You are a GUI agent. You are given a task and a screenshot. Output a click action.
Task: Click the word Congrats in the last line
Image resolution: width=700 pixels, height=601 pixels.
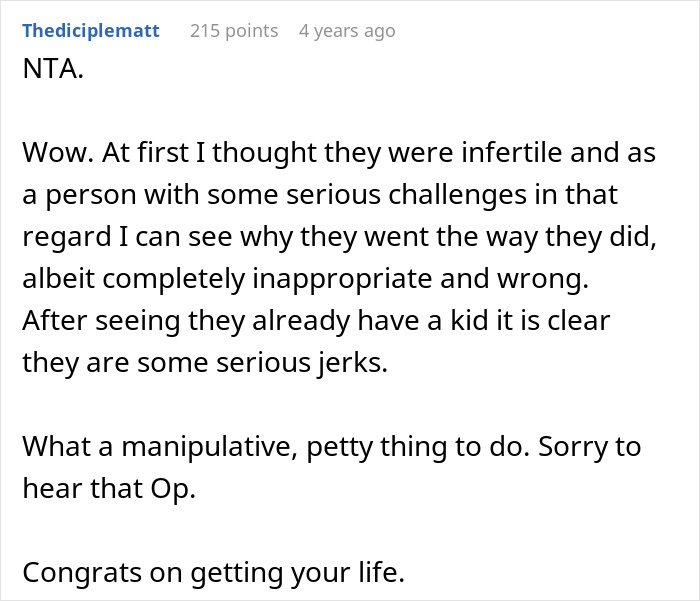[82, 572]
